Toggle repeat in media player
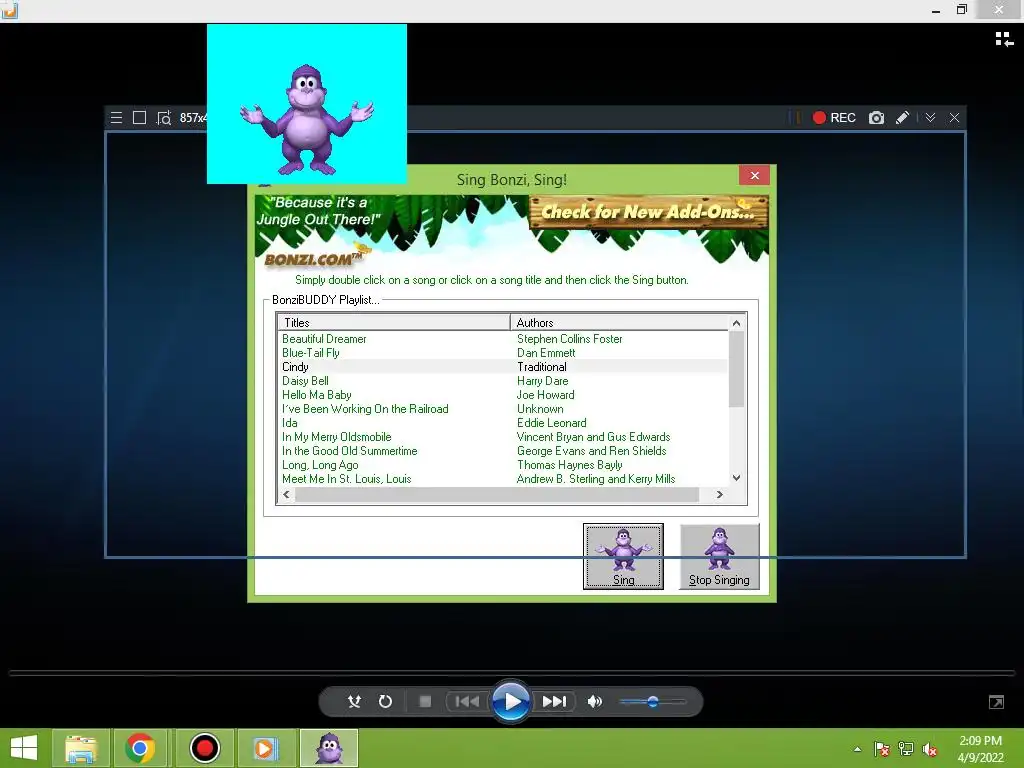1024x768 pixels. (x=385, y=701)
